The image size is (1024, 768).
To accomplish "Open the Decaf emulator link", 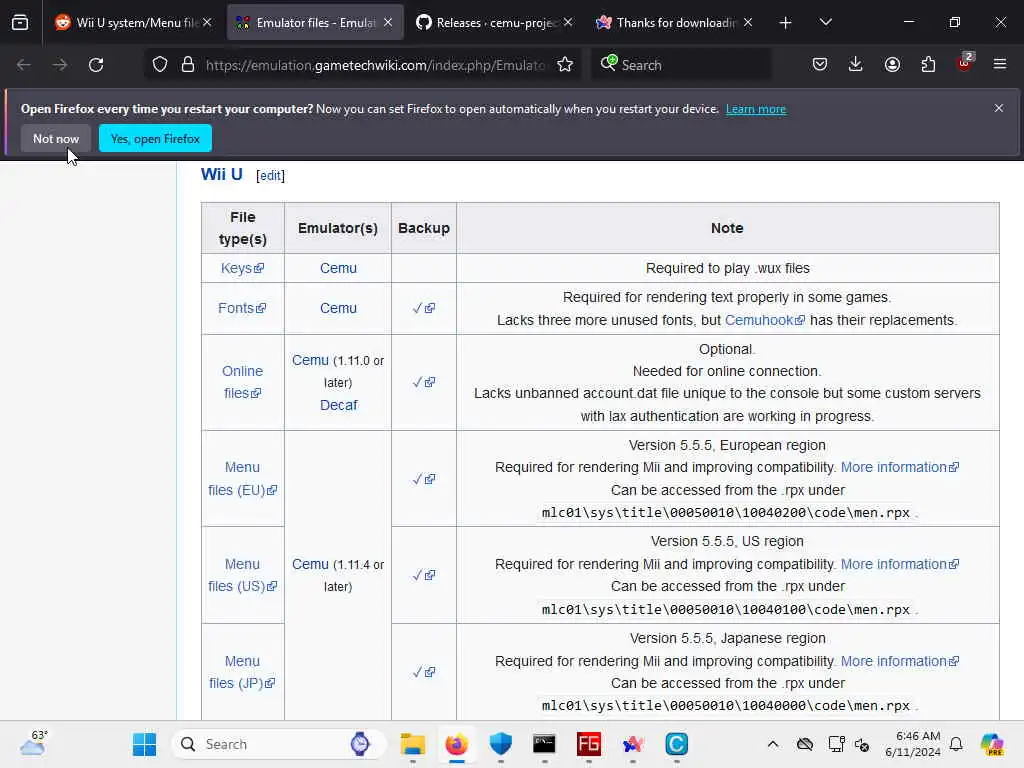I will pyautogui.click(x=338, y=405).
